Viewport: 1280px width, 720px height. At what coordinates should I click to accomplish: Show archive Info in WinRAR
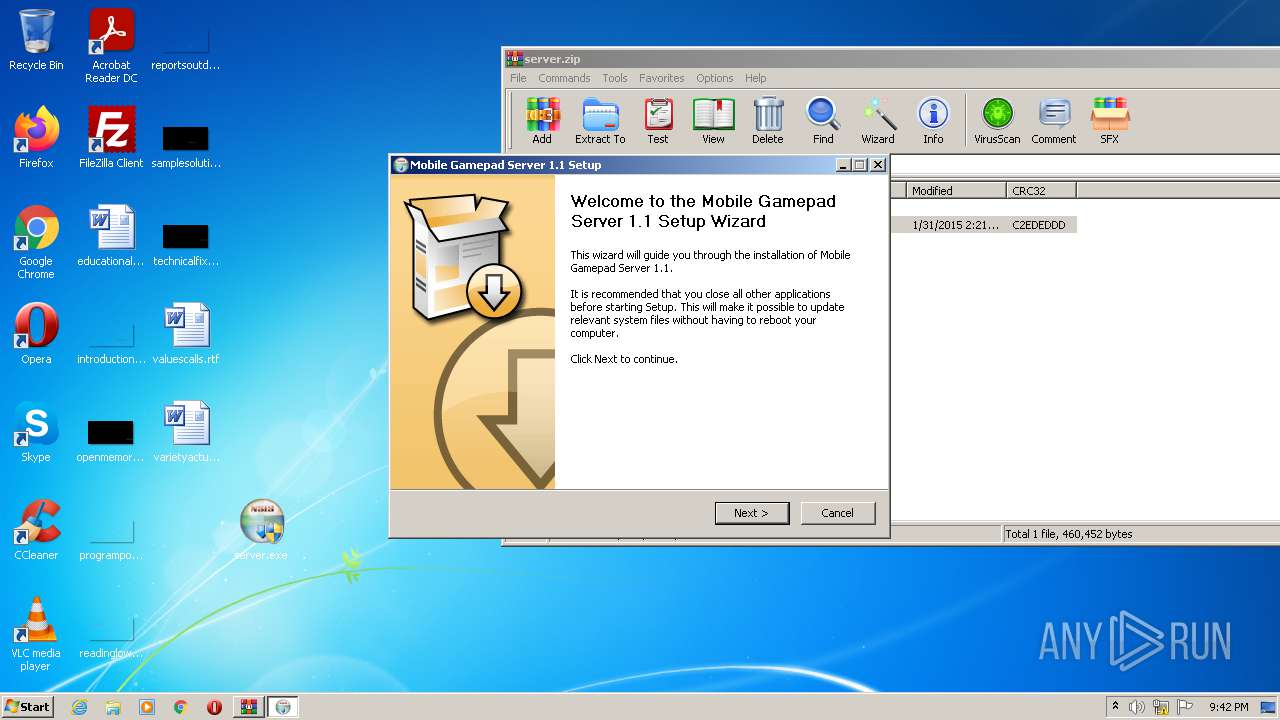point(933,121)
